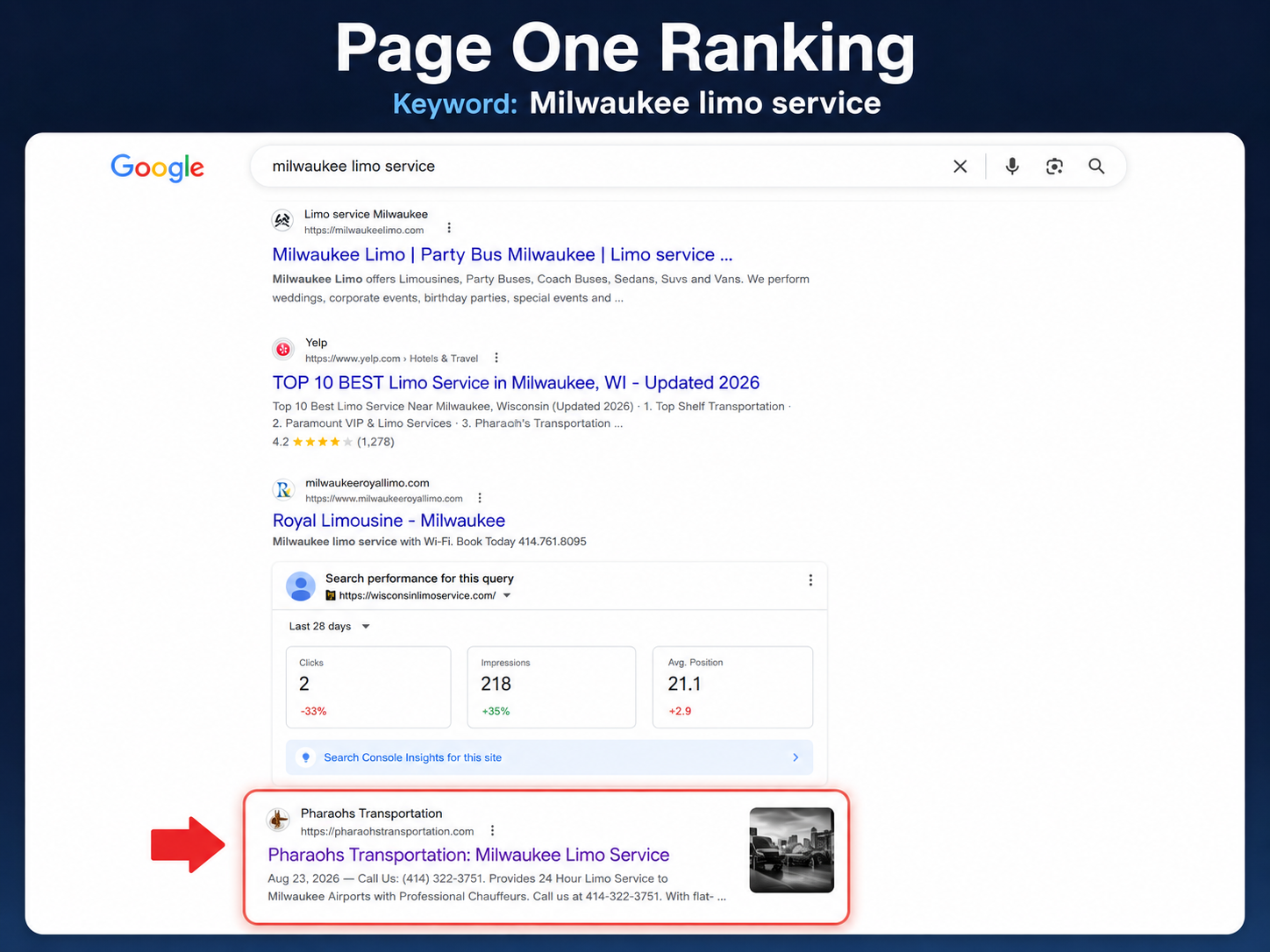Click the Impressions metric card
Viewport: 1270px width, 952px height.
(x=552, y=687)
